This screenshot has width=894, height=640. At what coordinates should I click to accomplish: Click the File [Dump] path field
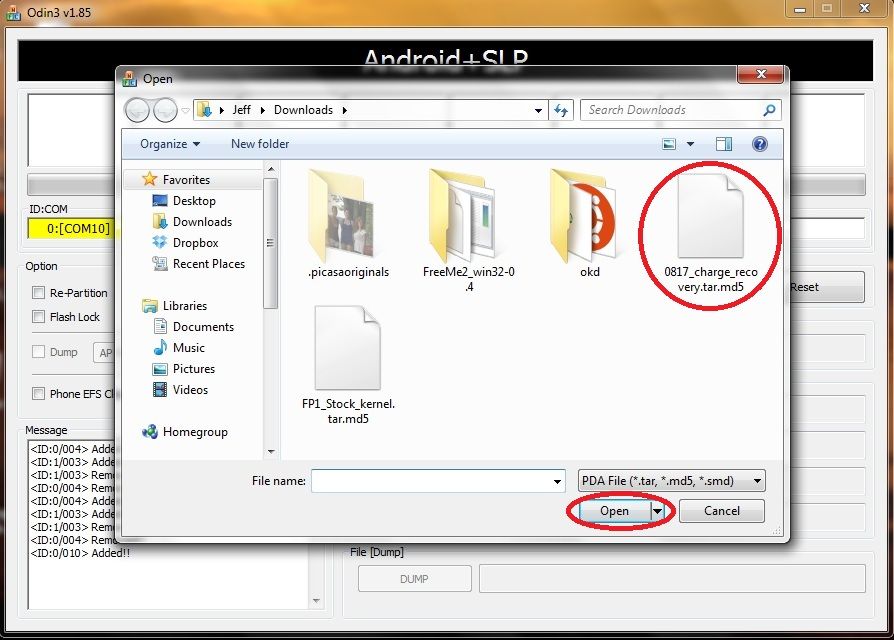click(x=672, y=579)
